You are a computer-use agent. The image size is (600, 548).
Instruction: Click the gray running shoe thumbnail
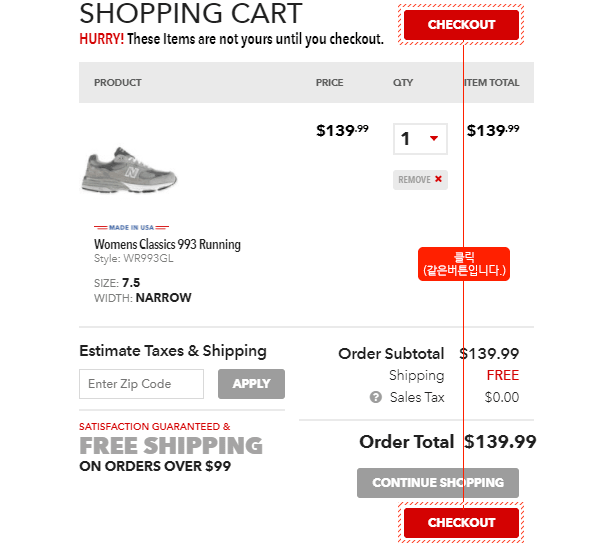[129, 170]
